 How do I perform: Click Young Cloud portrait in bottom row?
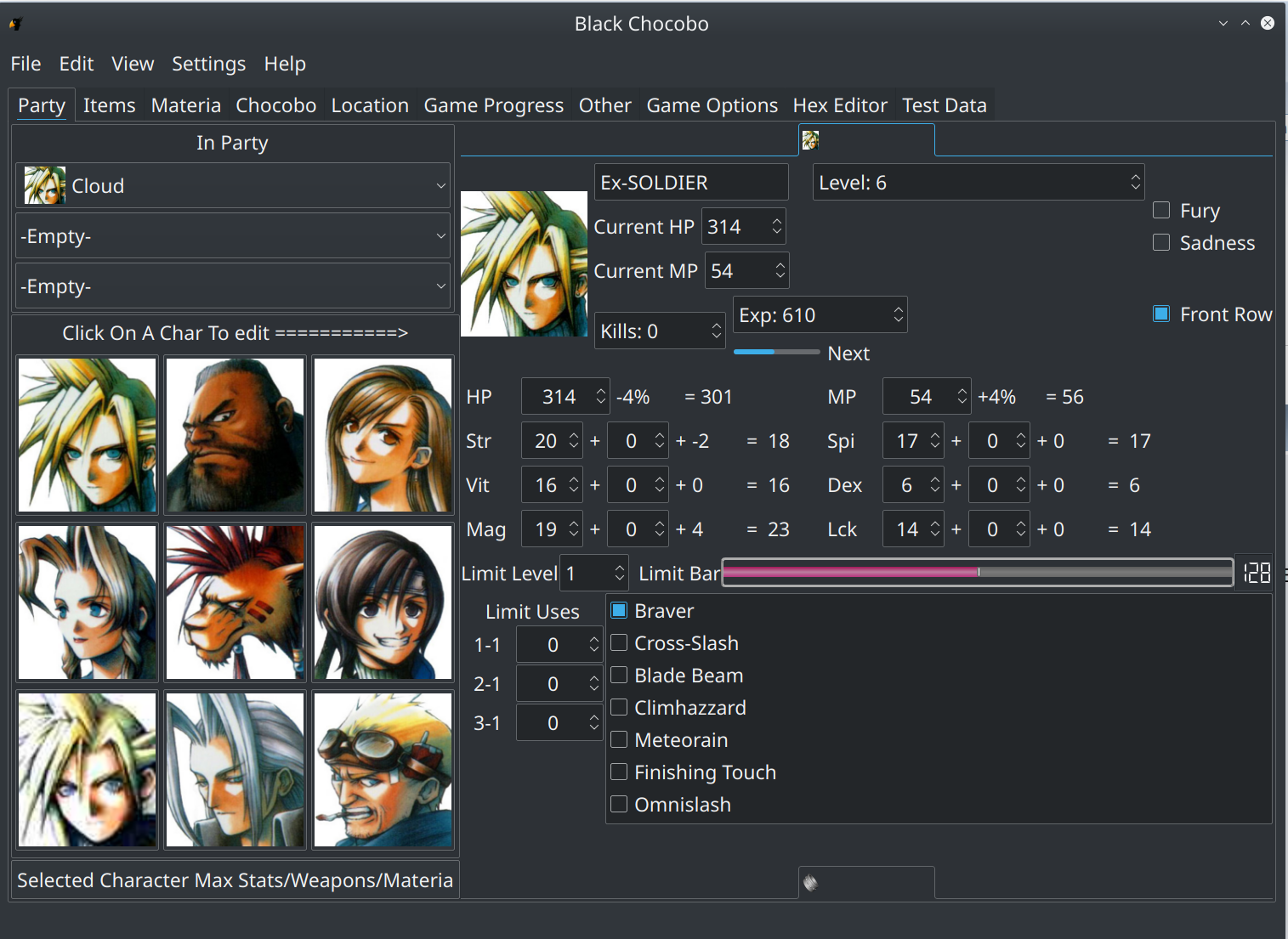pyautogui.click(x=88, y=770)
